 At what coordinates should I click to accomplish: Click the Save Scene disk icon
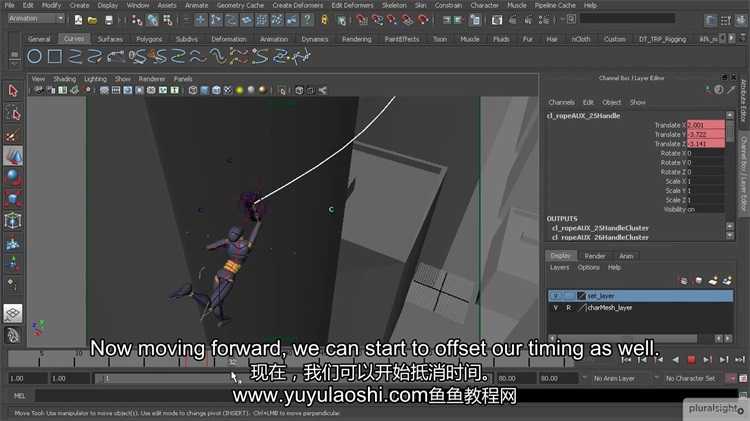109,20
